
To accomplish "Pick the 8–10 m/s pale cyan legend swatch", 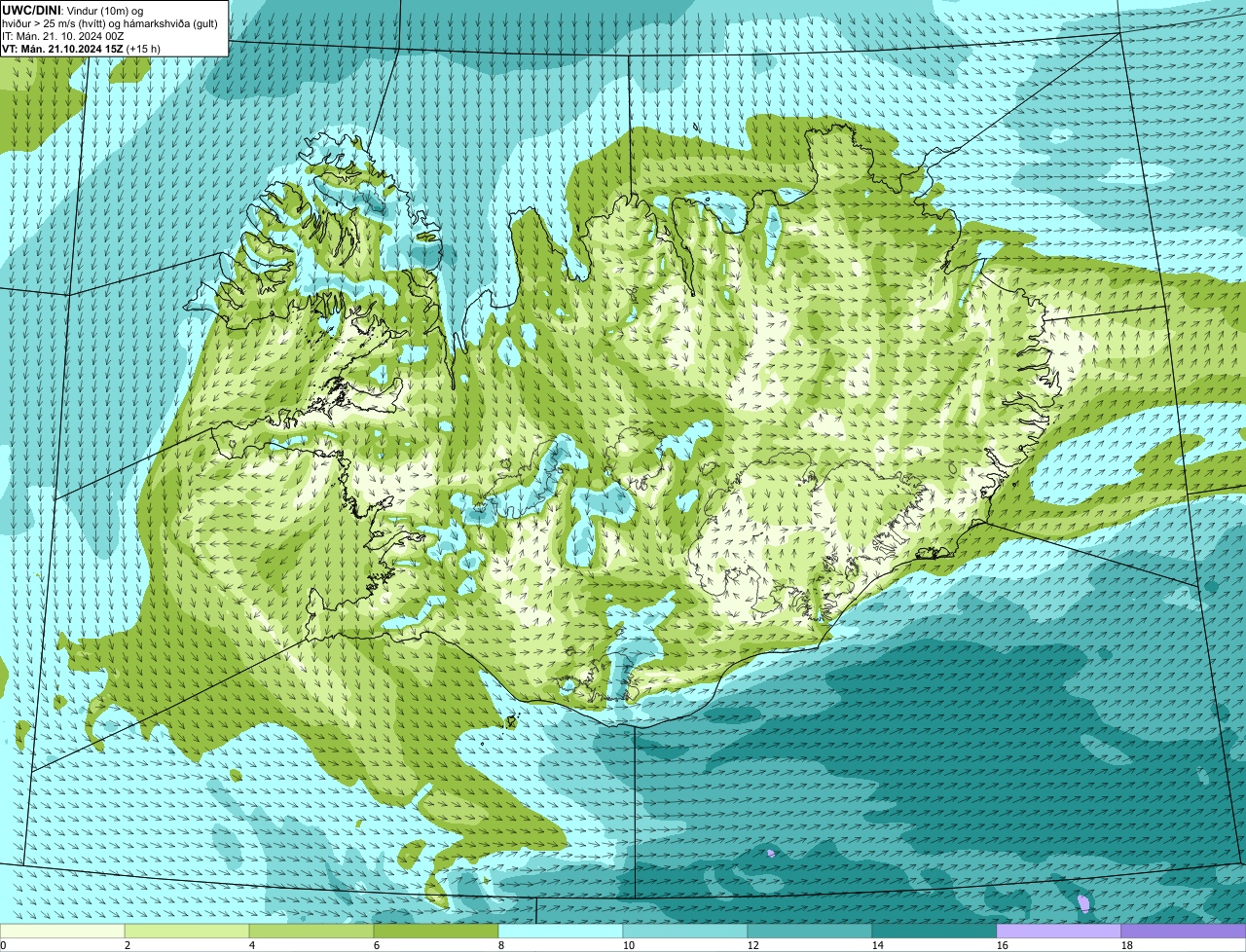I will click(561, 931).
